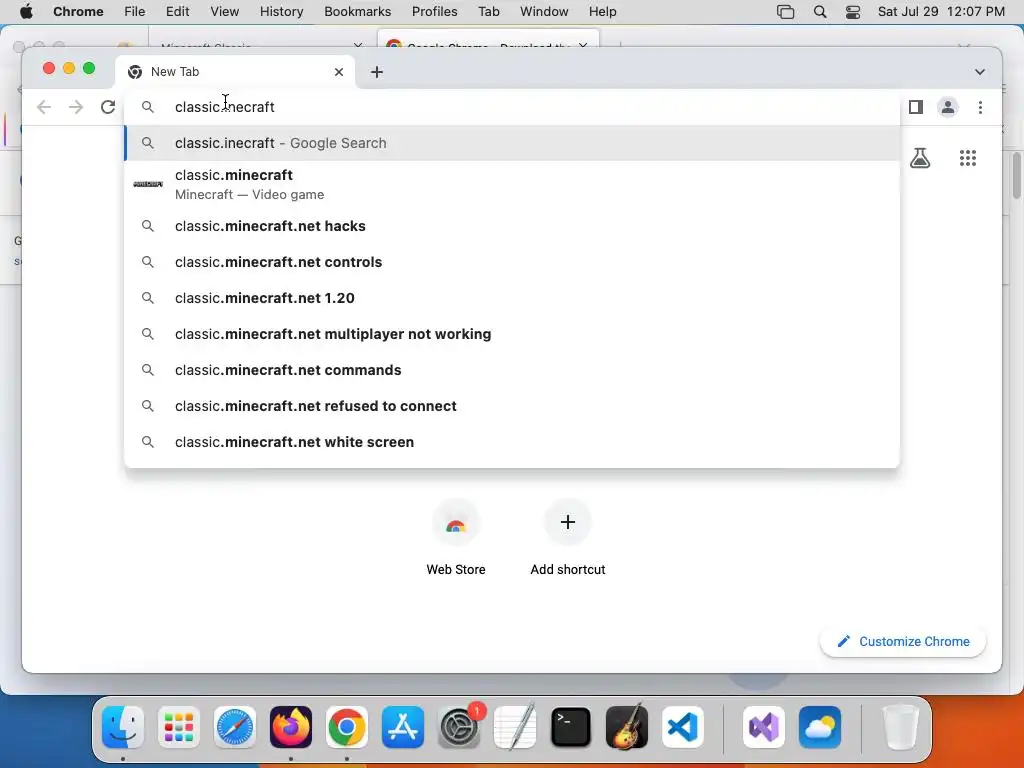Go back with the back arrow
Viewport: 1024px width, 768px height.
[44, 107]
